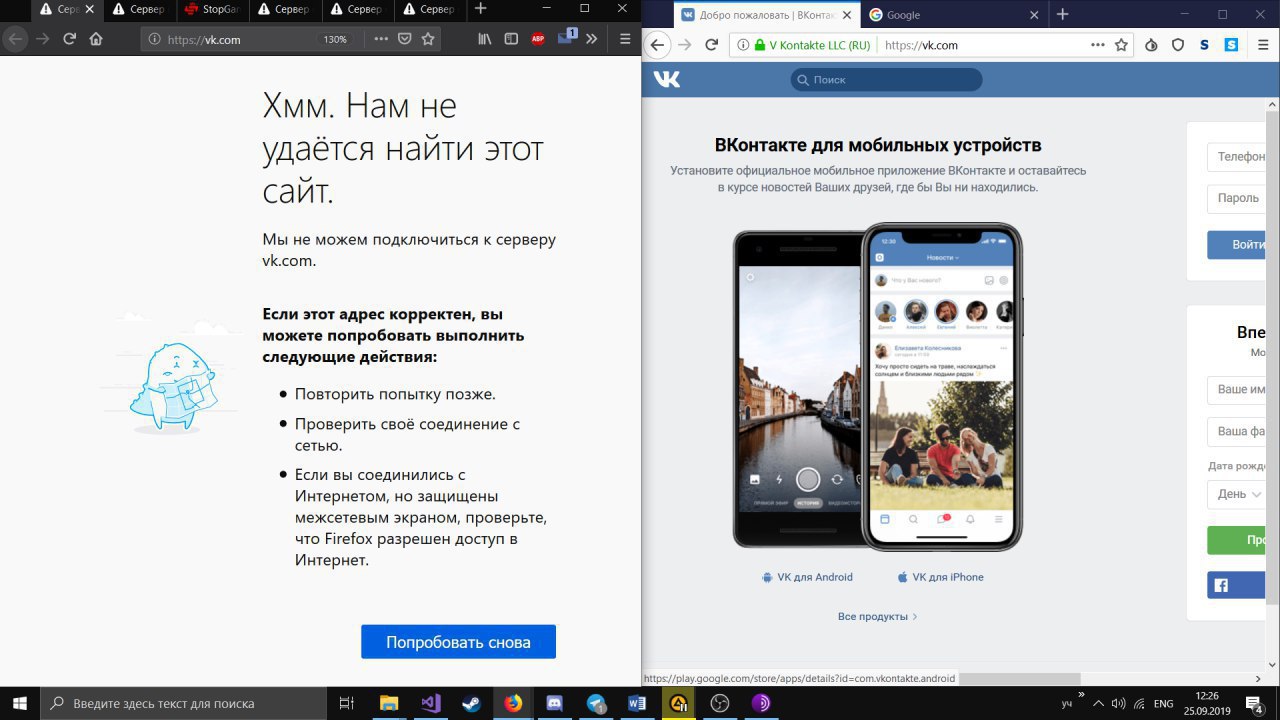Open mail notifier extension with badge 1
The image size is (1280, 720).
click(x=566, y=38)
